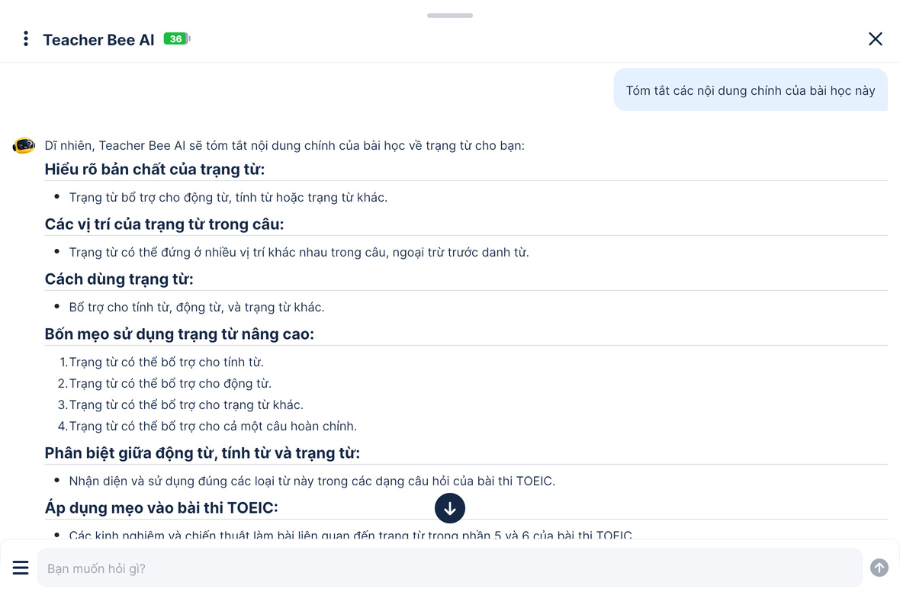The width and height of the screenshot is (900, 600).
Task: Jump to latest message with down arrow
Action: pos(449,508)
